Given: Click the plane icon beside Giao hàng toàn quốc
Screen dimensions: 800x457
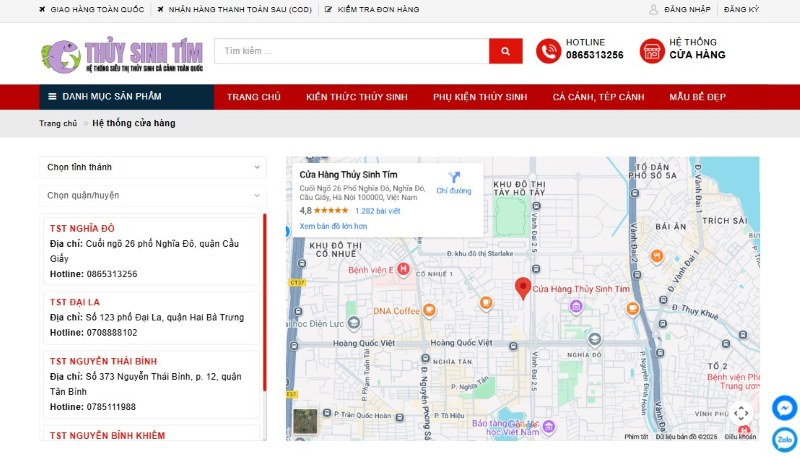Looking at the screenshot, I should [42, 9].
